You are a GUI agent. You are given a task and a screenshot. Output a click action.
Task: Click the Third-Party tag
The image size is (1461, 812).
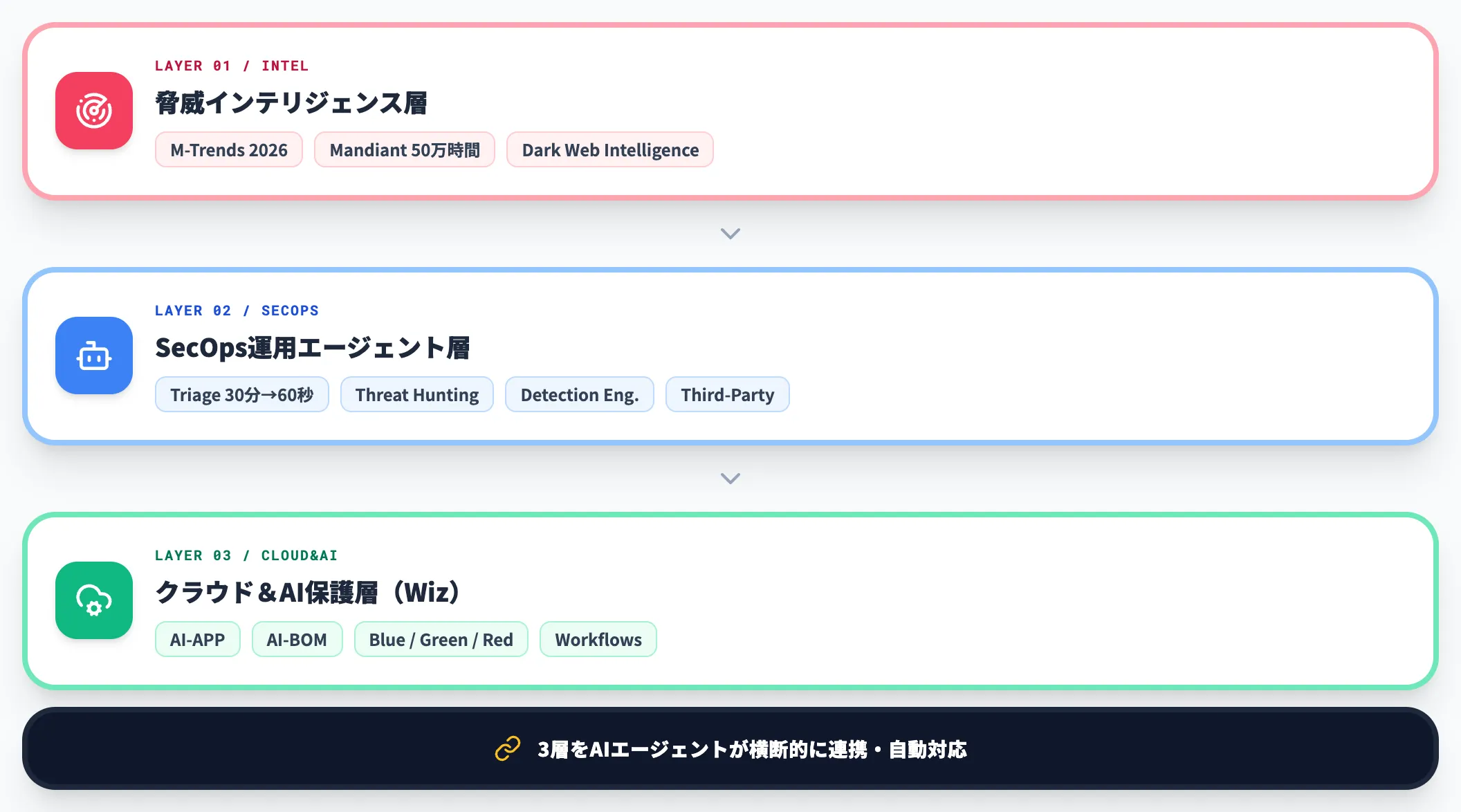[728, 395]
